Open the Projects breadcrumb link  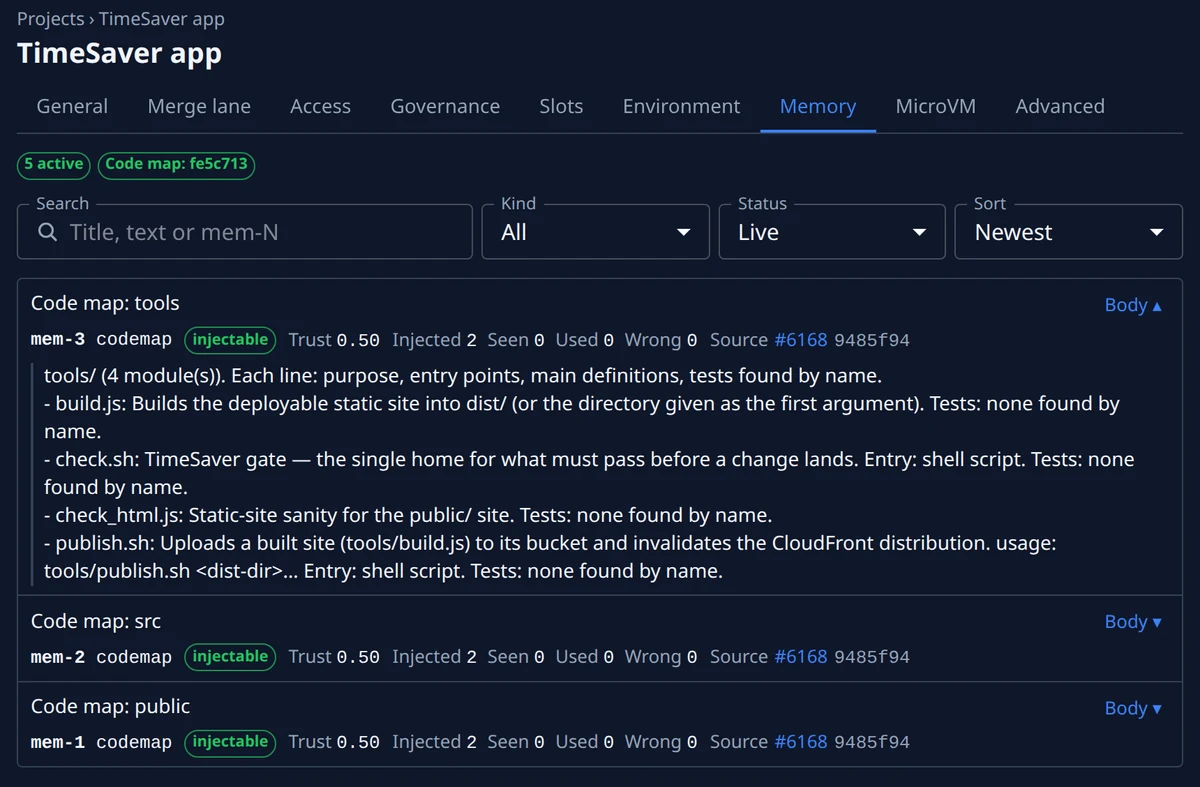click(50, 19)
